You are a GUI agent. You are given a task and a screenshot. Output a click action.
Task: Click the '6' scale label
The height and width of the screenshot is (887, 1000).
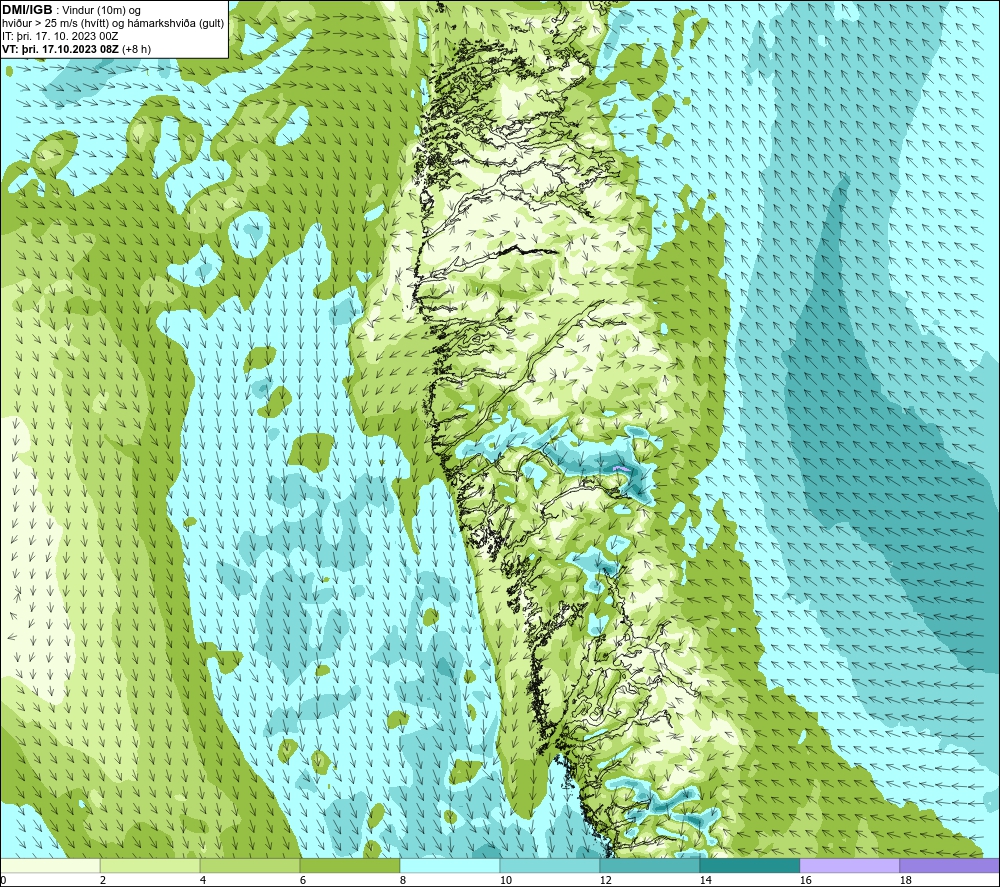click(x=303, y=880)
